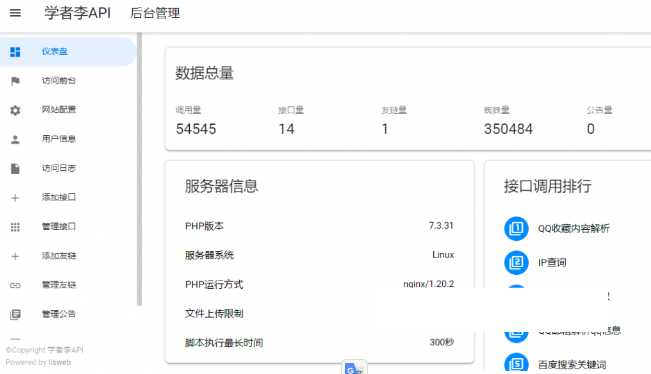Viewport: 651px width, 374px height.
Task: Click the dashboard grid icon
Action: click(15, 52)
